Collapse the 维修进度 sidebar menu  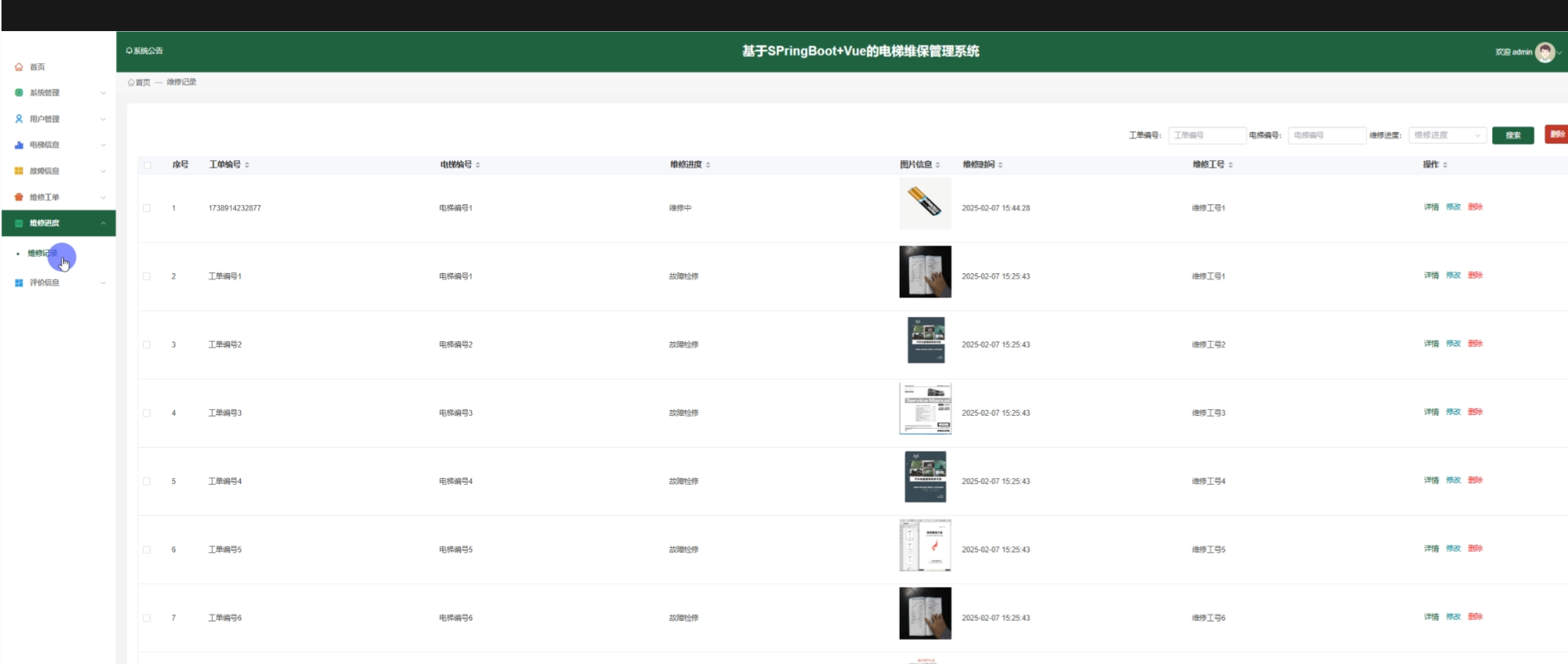103,223
